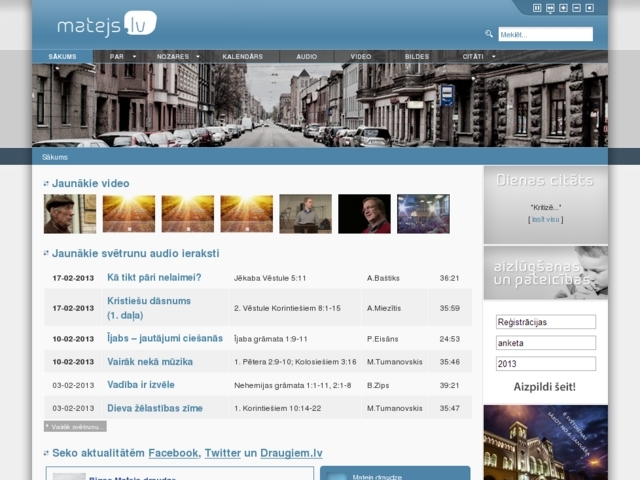640x480 pixels.
Task: Open video thumbnail of old man in cap
Action: coord(70,214)
